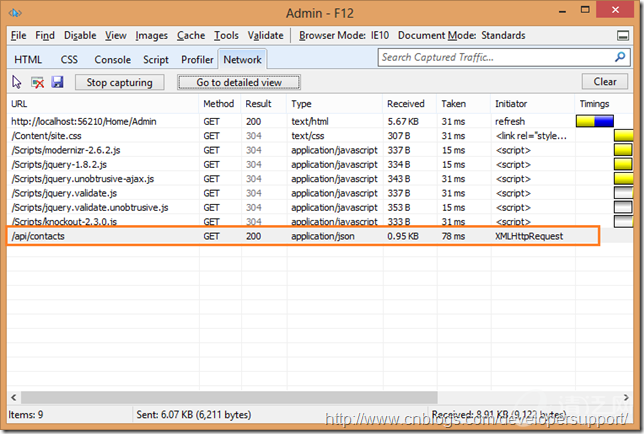This screenshot has height=434, width=644.
Task: Click the select element pointer icon
Action: pyautogui.click(x=17, y=82)
